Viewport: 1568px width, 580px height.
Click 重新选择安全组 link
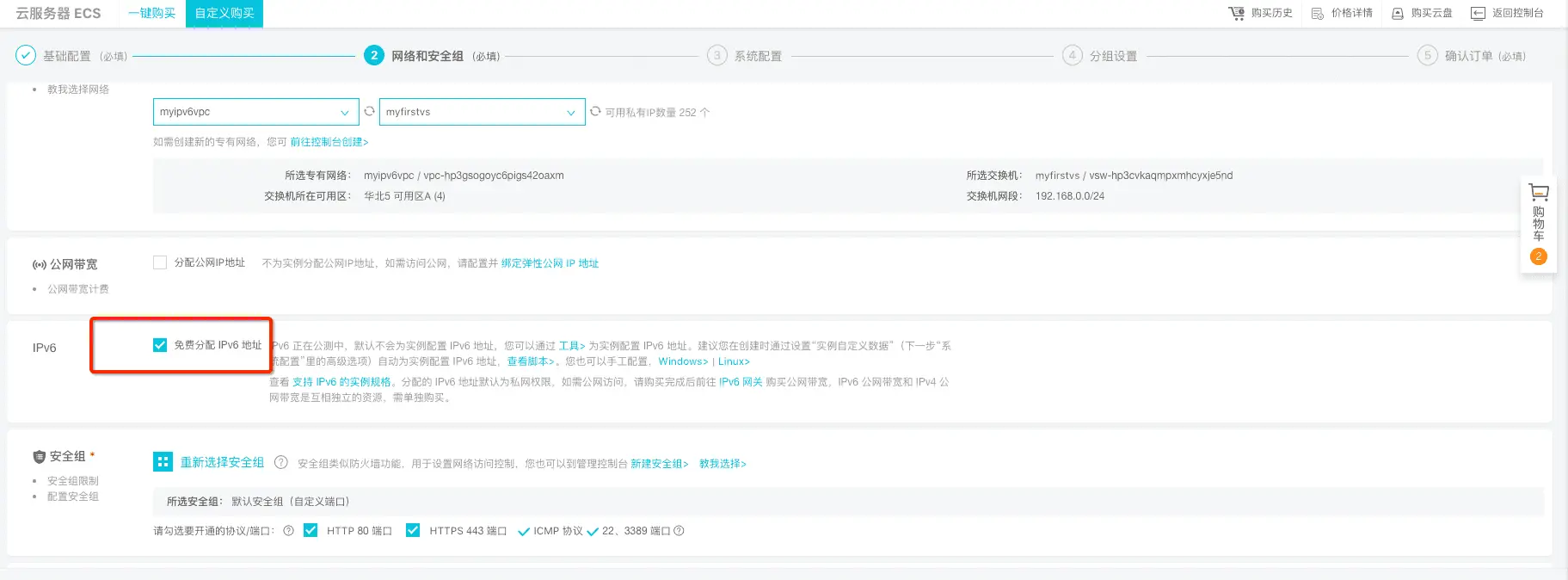[x=222, y=462]
